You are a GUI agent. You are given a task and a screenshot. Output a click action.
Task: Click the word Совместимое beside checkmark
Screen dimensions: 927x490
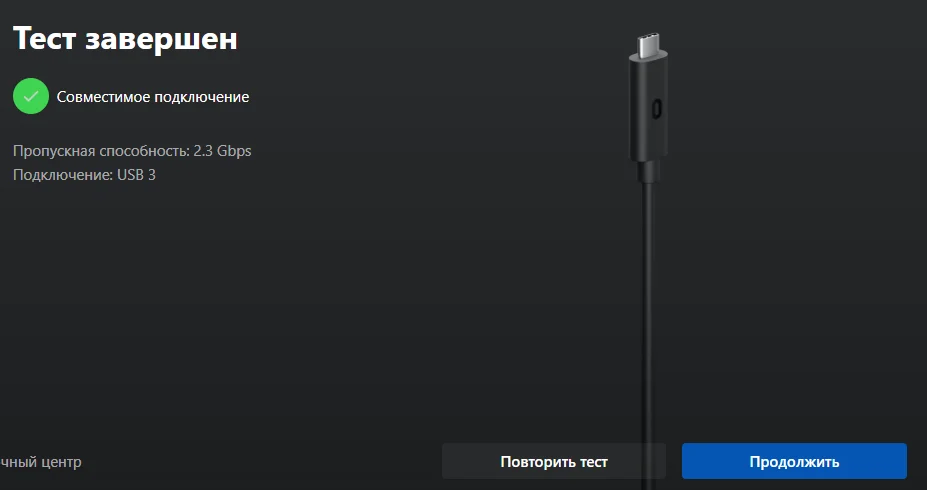coord(103,97)
